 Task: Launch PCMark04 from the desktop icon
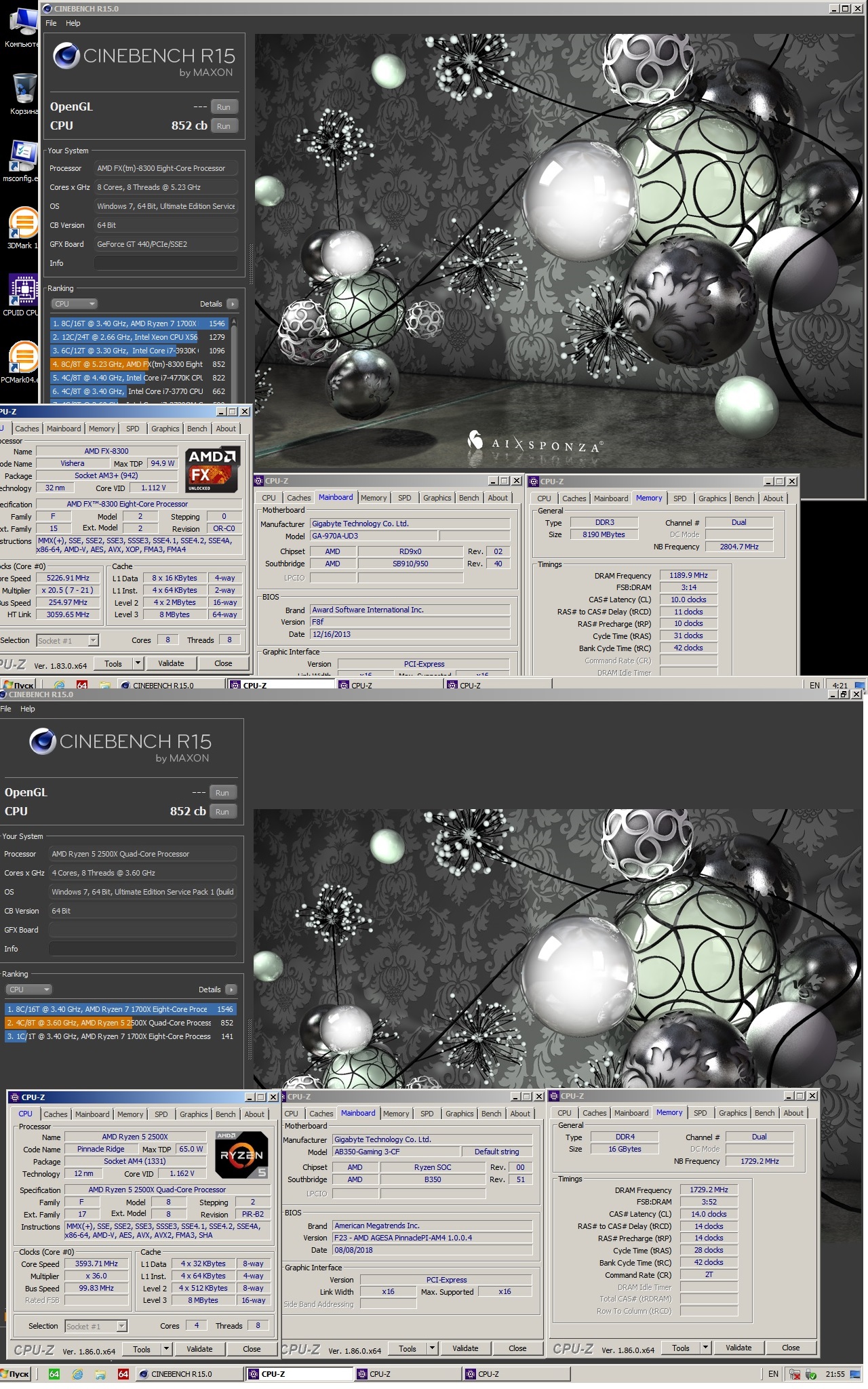click(22, 362)
